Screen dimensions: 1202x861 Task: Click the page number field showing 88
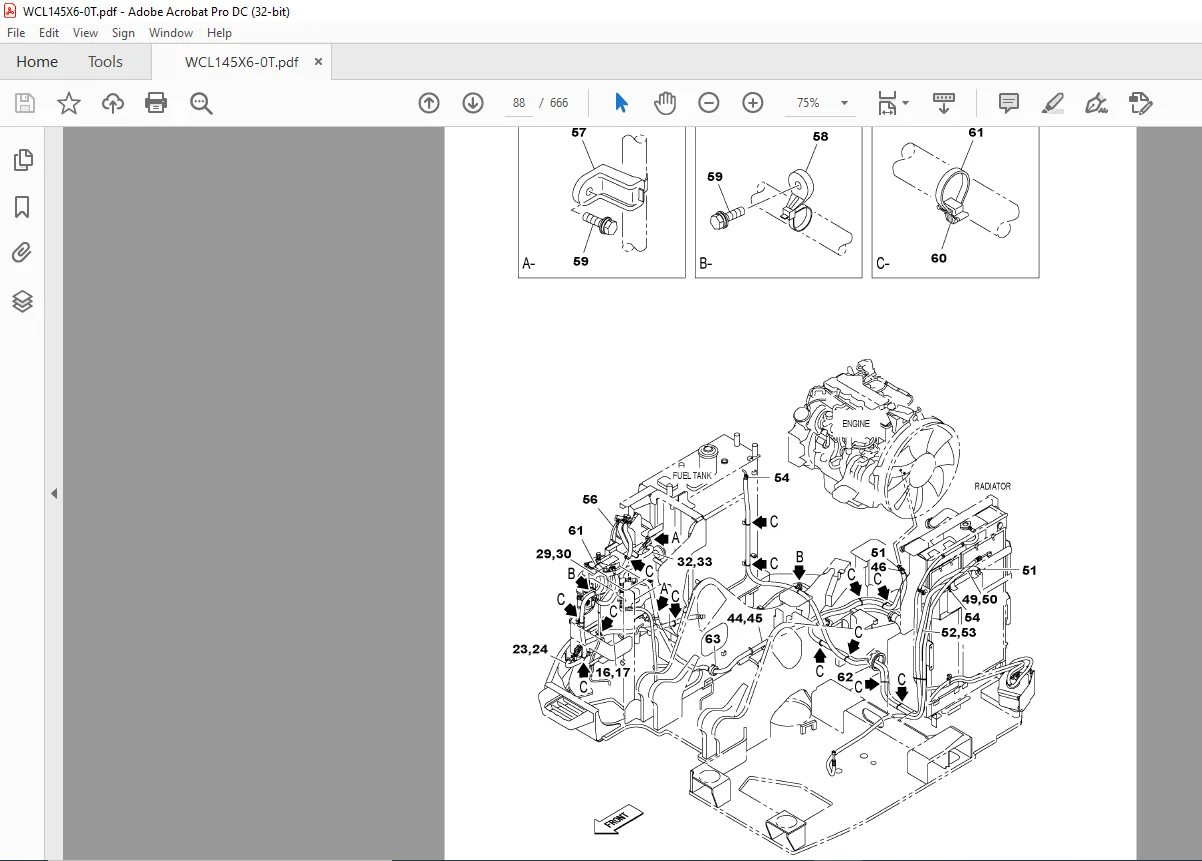click(518, 103)
